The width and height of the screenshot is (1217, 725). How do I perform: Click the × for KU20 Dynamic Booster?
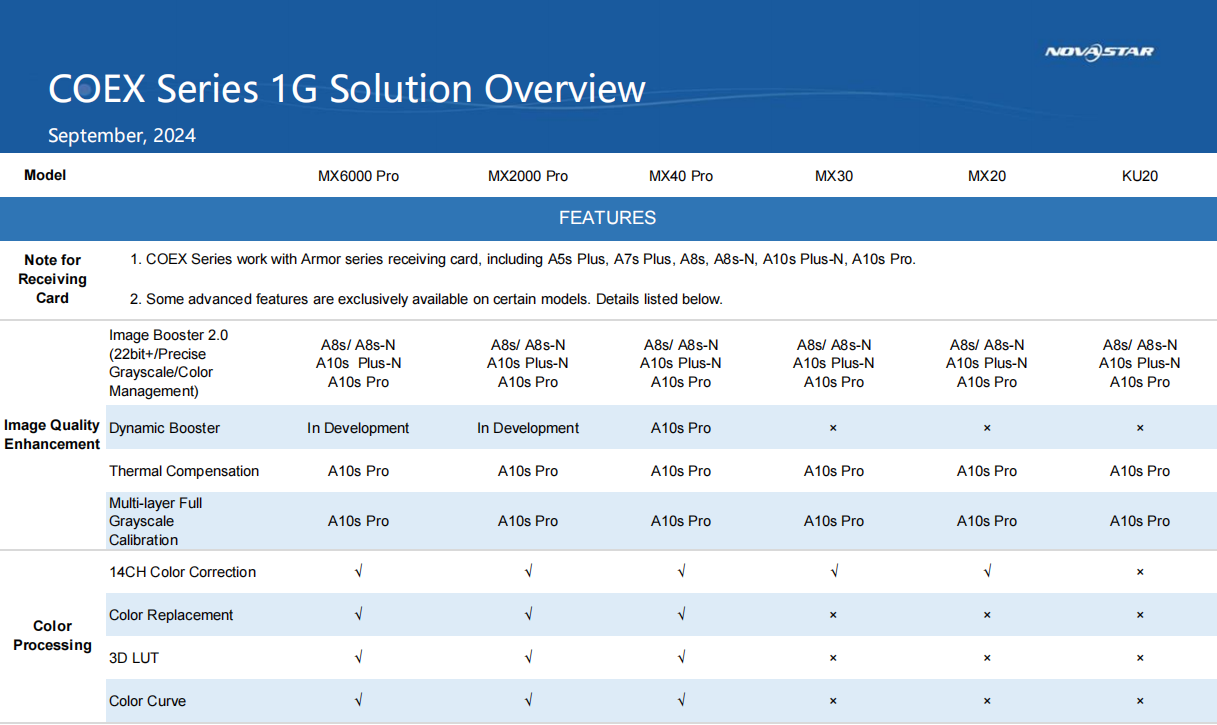point(1140,428)
